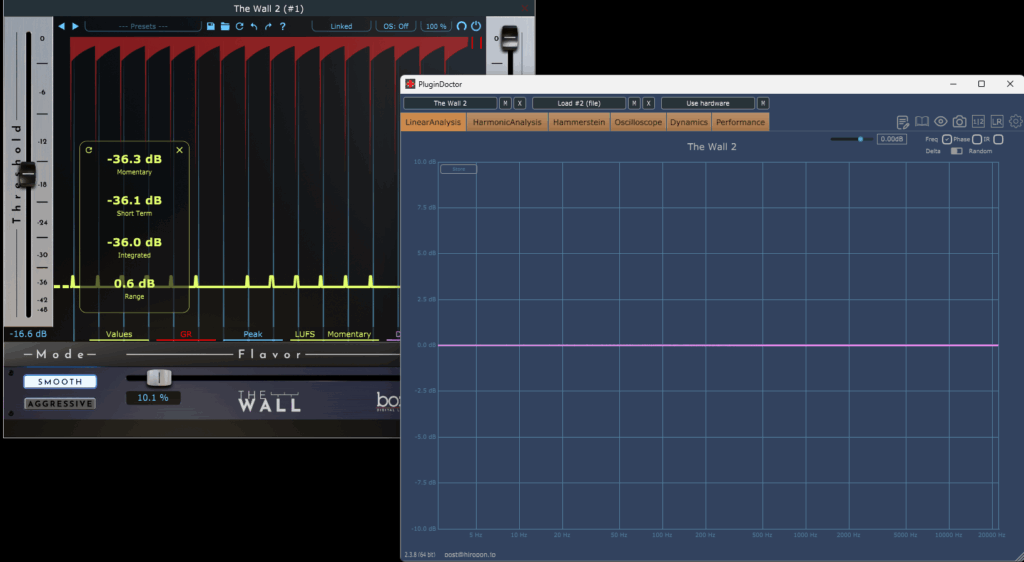The width and height of the screenshot is (1024, 562).
Task: Select SMOOTH mode
Action: click(x=60, y=382)
